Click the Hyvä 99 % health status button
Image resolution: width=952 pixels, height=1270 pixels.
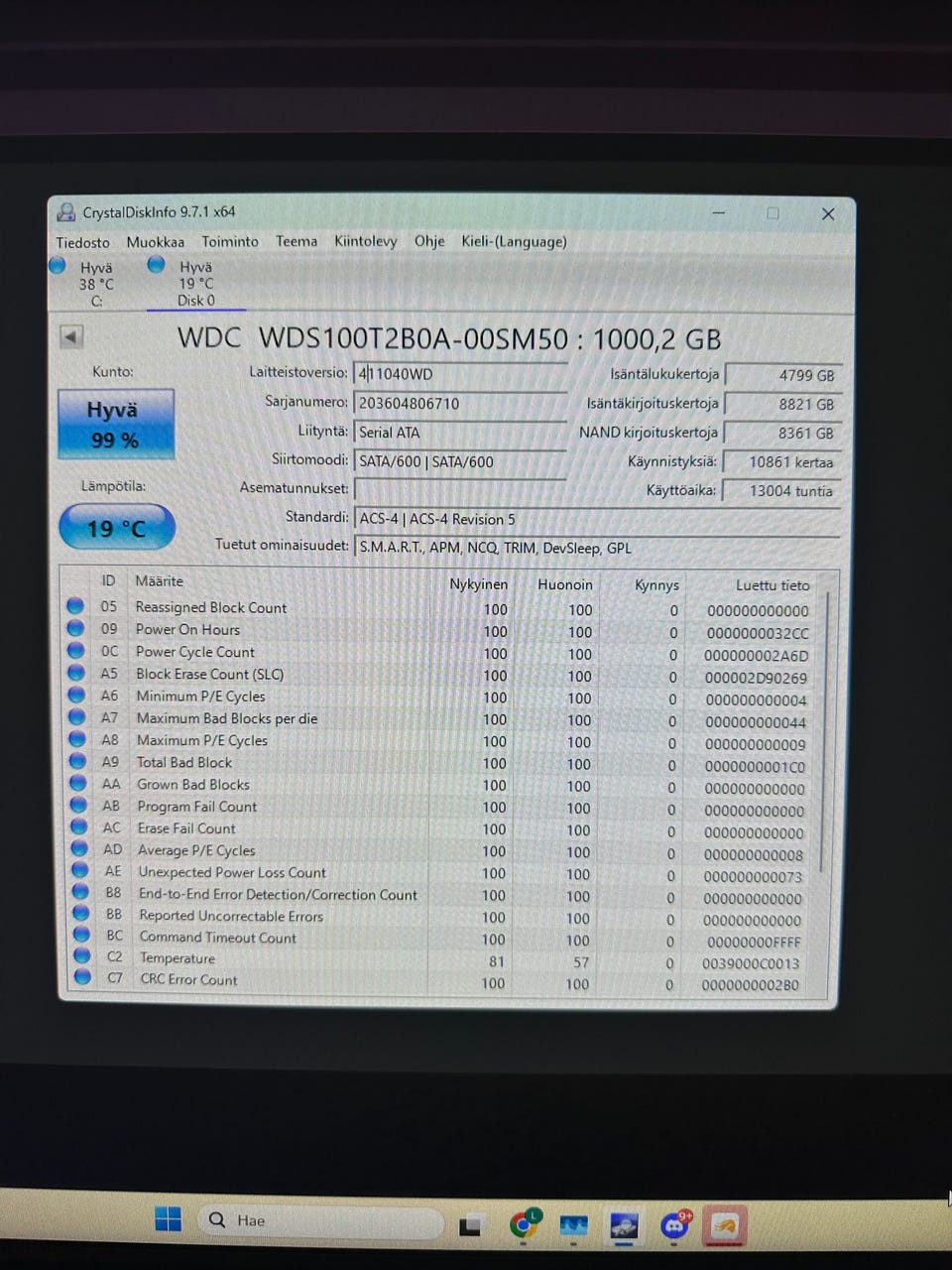(x=116, y=424)
